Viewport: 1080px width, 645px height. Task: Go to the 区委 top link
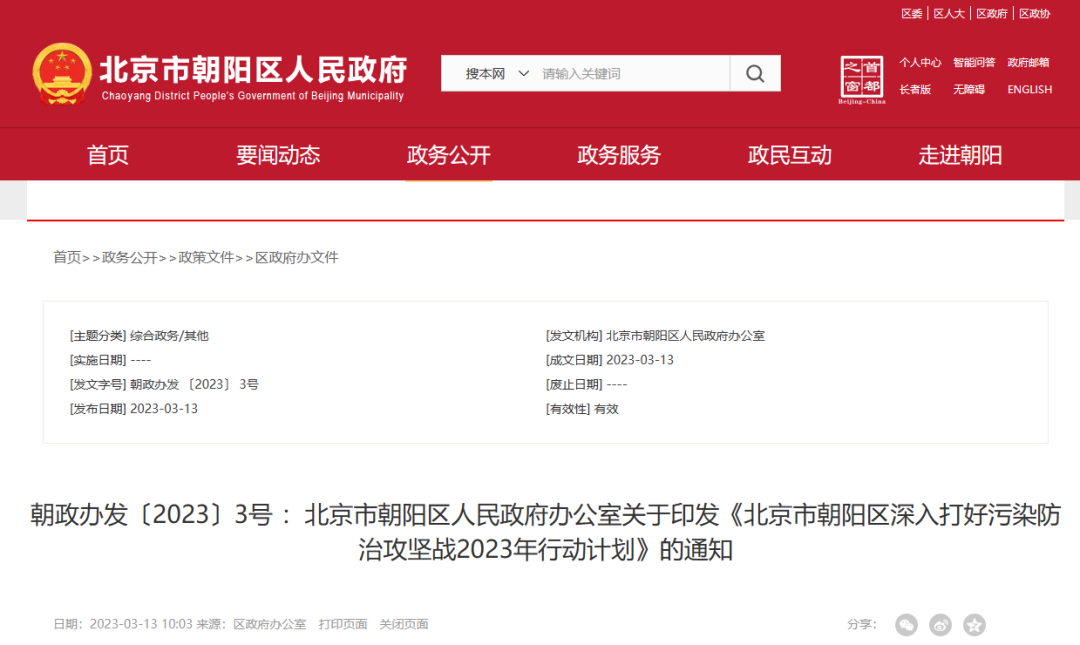911,14
